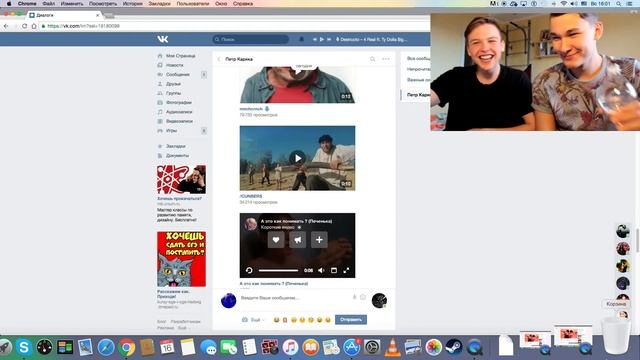Open Safari from the Dock
Screen dimensions: 640x360
click(106, 347)
